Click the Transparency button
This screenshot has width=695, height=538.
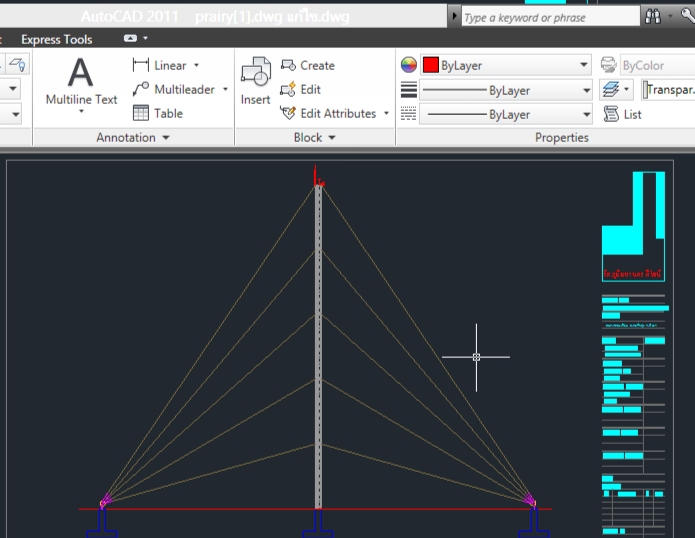click(668, 90)
